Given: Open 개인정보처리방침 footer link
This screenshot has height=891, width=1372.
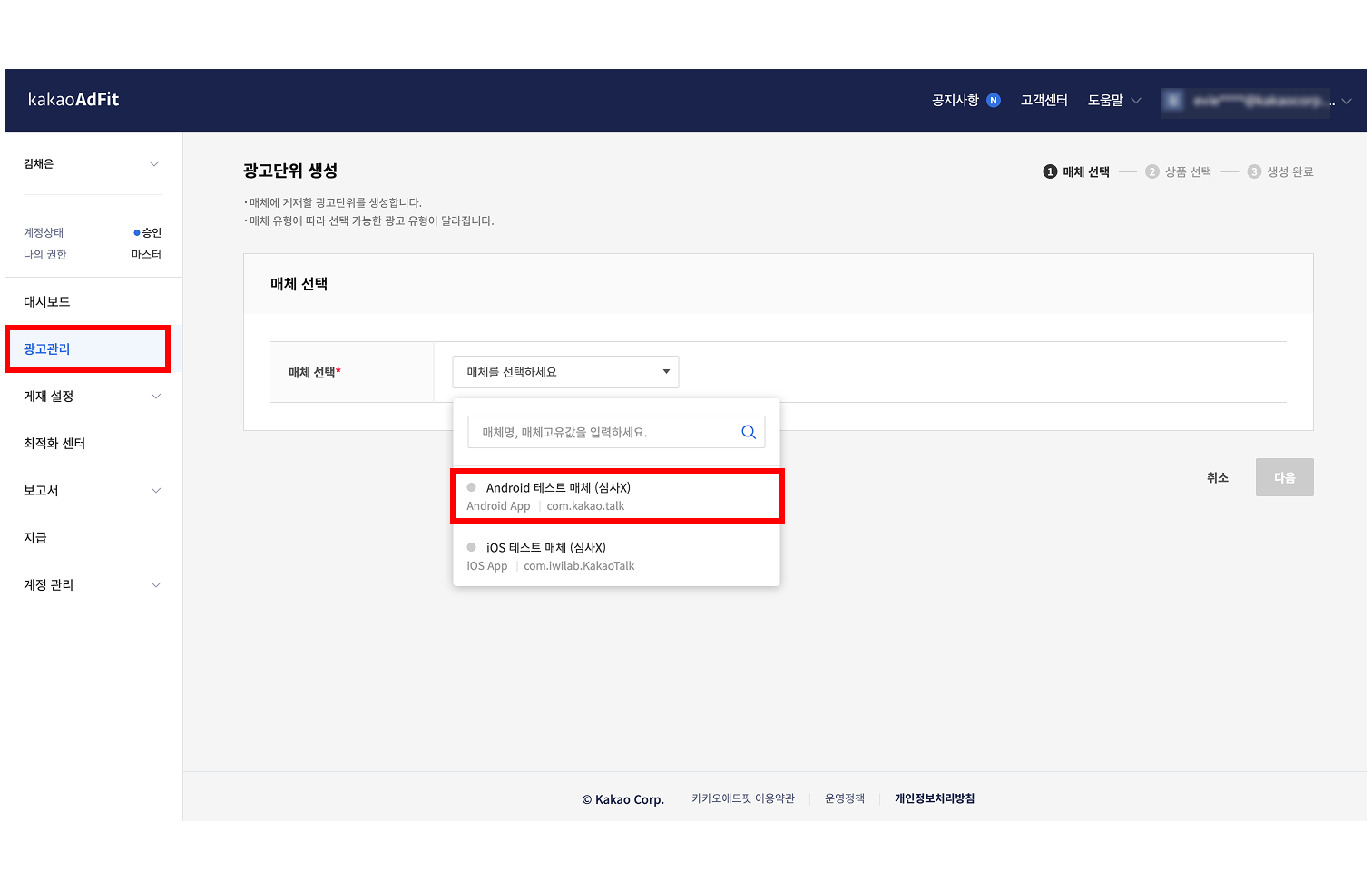Looking at the screenshot, I should click(935, 798).
